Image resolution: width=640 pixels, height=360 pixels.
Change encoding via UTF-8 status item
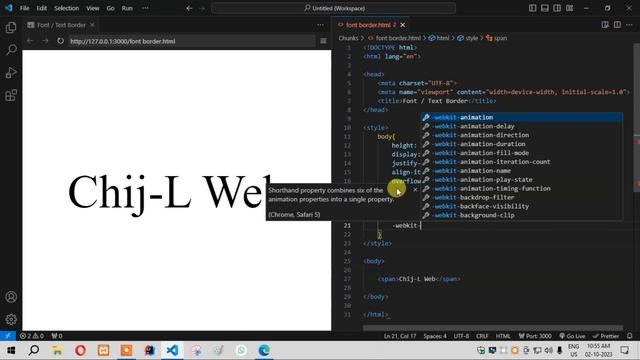pos(461,336)
